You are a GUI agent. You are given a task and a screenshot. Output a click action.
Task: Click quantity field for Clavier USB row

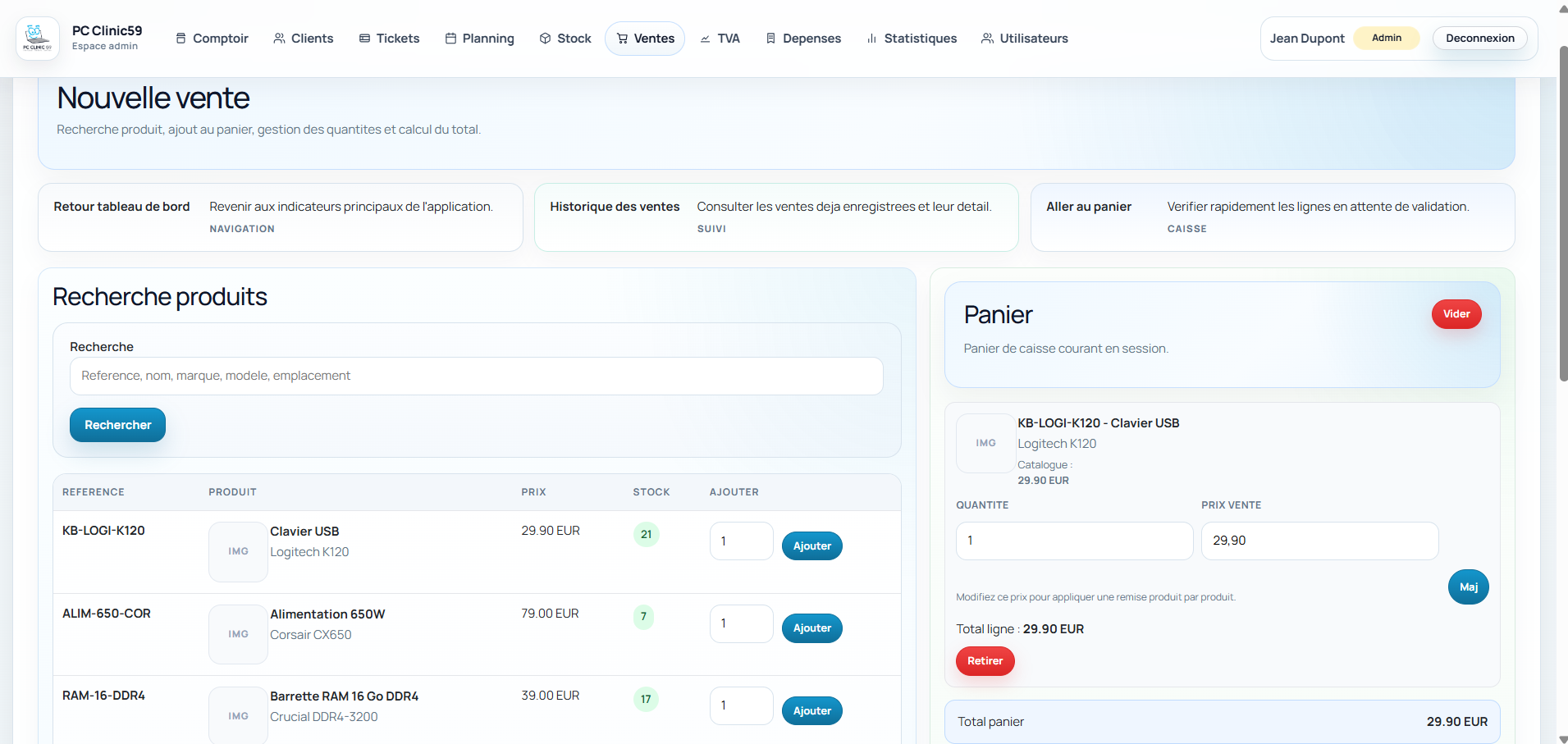741,541
